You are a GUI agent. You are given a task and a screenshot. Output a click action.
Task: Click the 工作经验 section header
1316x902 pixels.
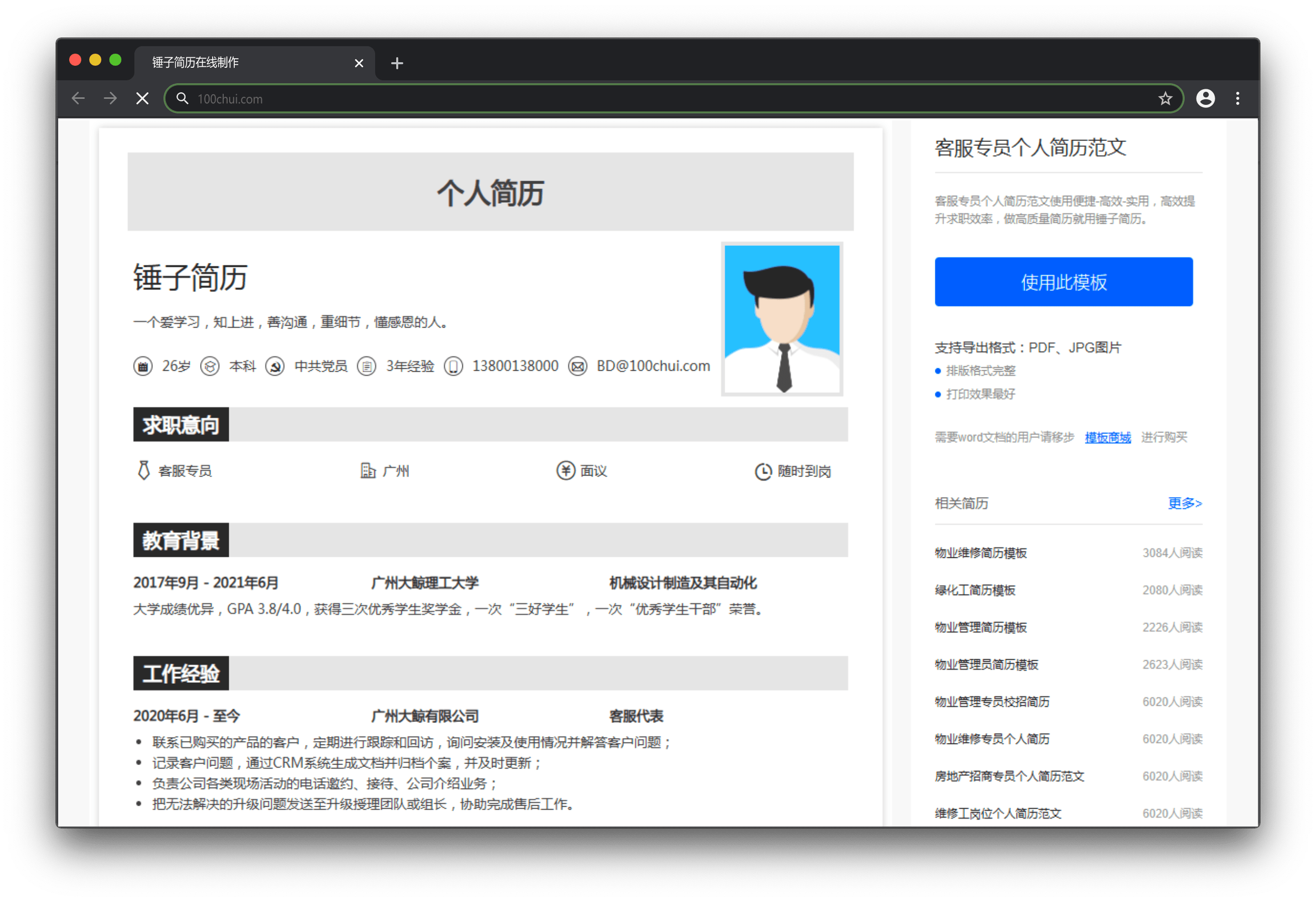(x=181, y=673)
